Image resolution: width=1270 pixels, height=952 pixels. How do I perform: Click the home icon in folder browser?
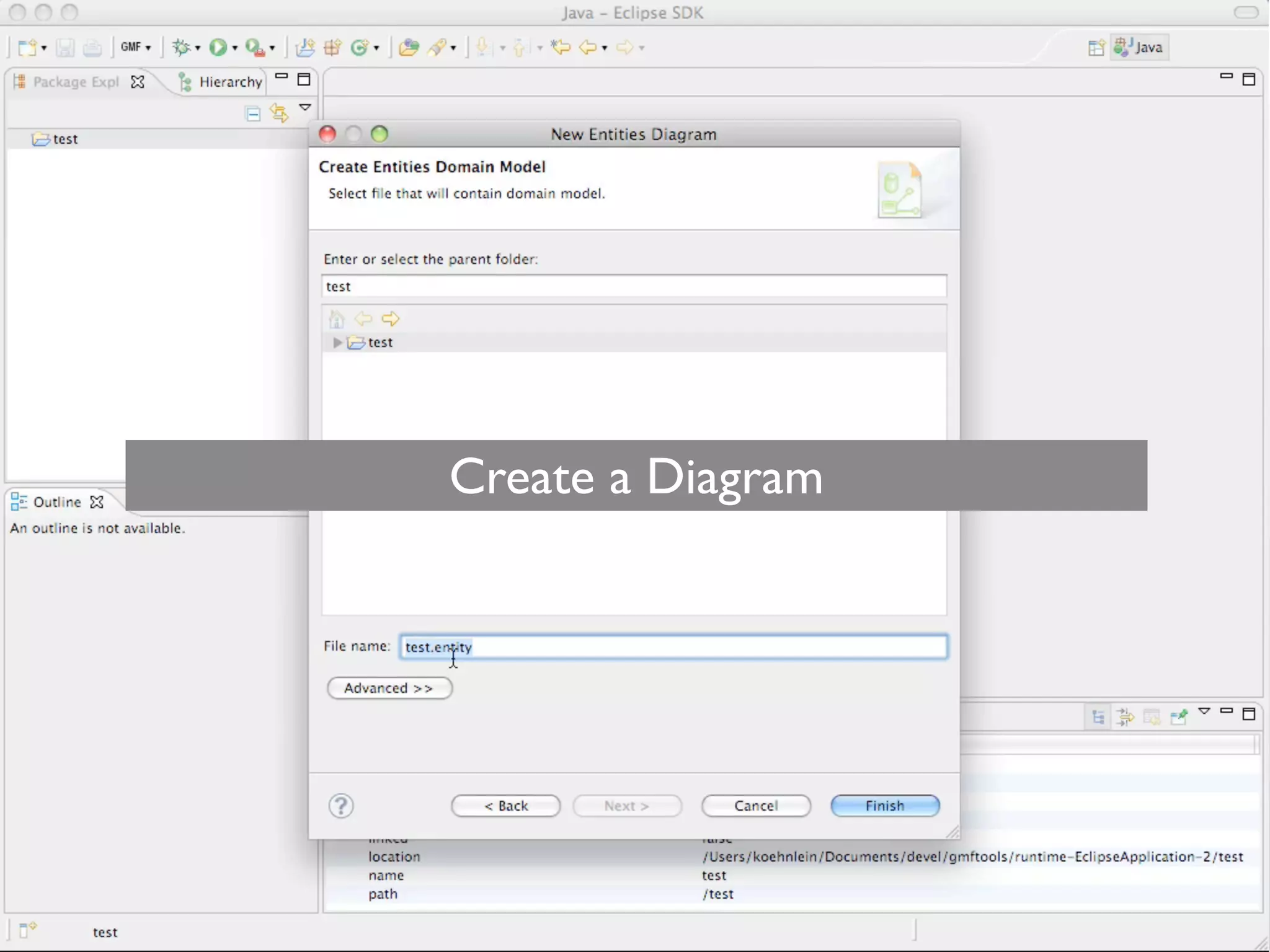click(336, 319)
